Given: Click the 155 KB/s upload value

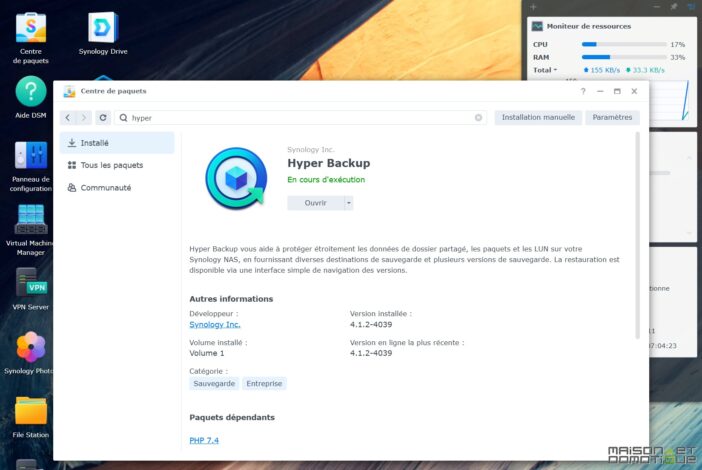Looking at the screenshot, I should 605,70.
